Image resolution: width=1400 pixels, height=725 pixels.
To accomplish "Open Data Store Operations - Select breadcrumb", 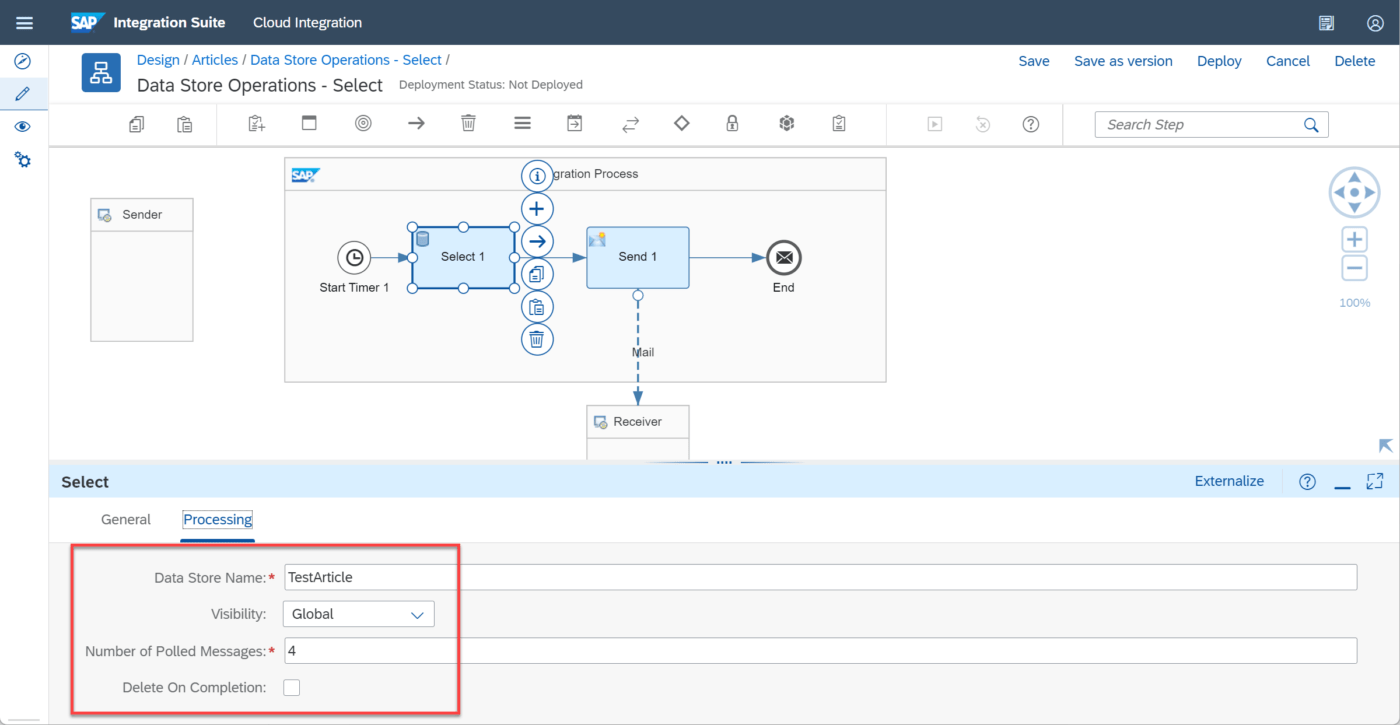I will [x=346, y=60].
